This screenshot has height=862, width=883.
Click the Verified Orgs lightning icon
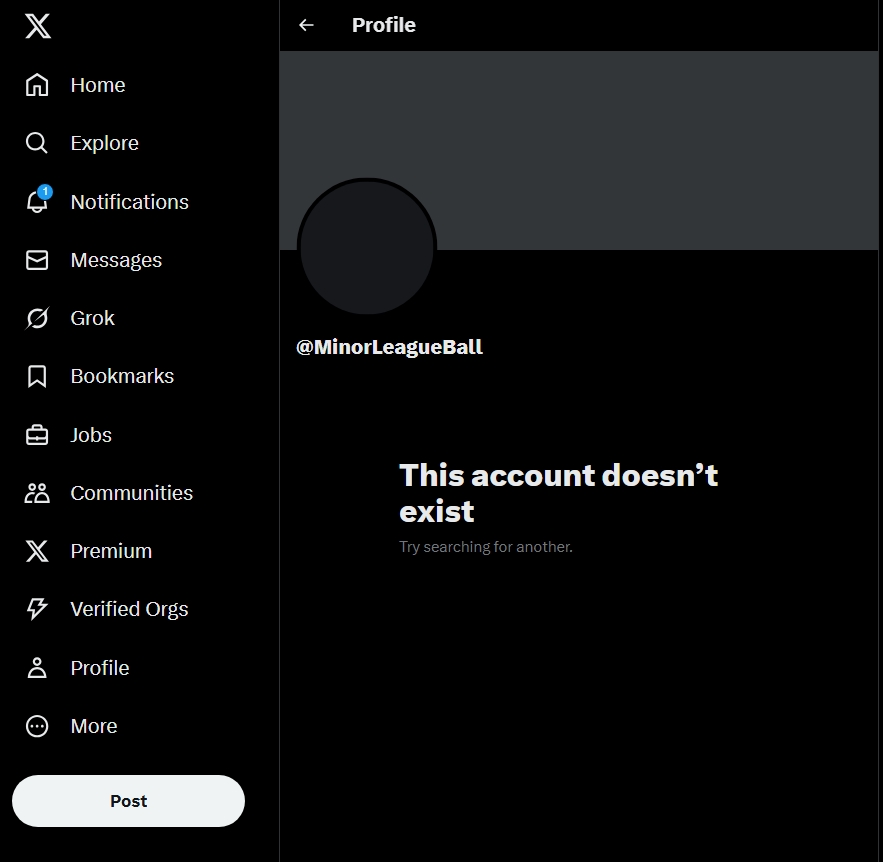coord(37,609)
